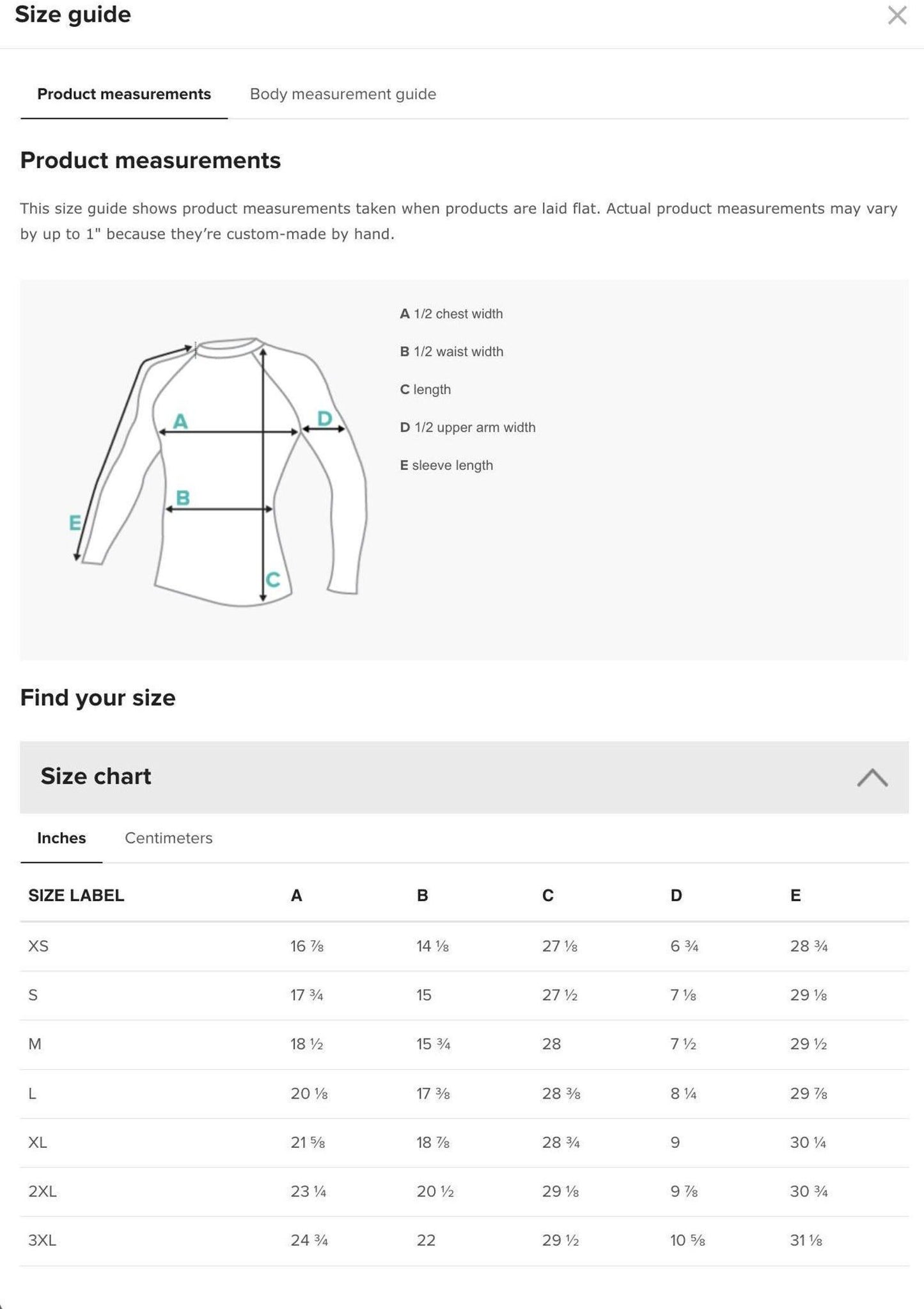Click the 'Find your size' heading

coord(98,698)
